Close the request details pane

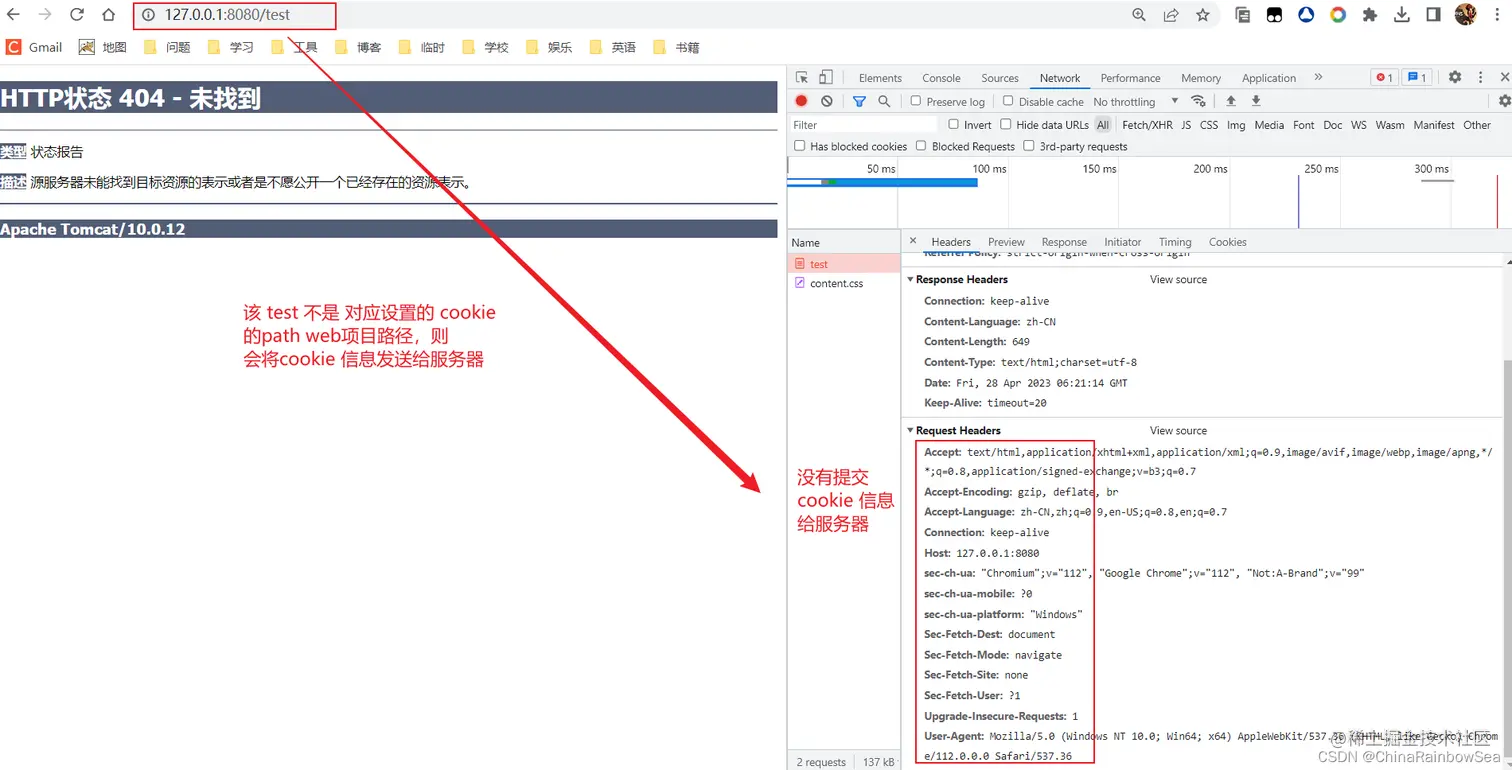(913, 241)
